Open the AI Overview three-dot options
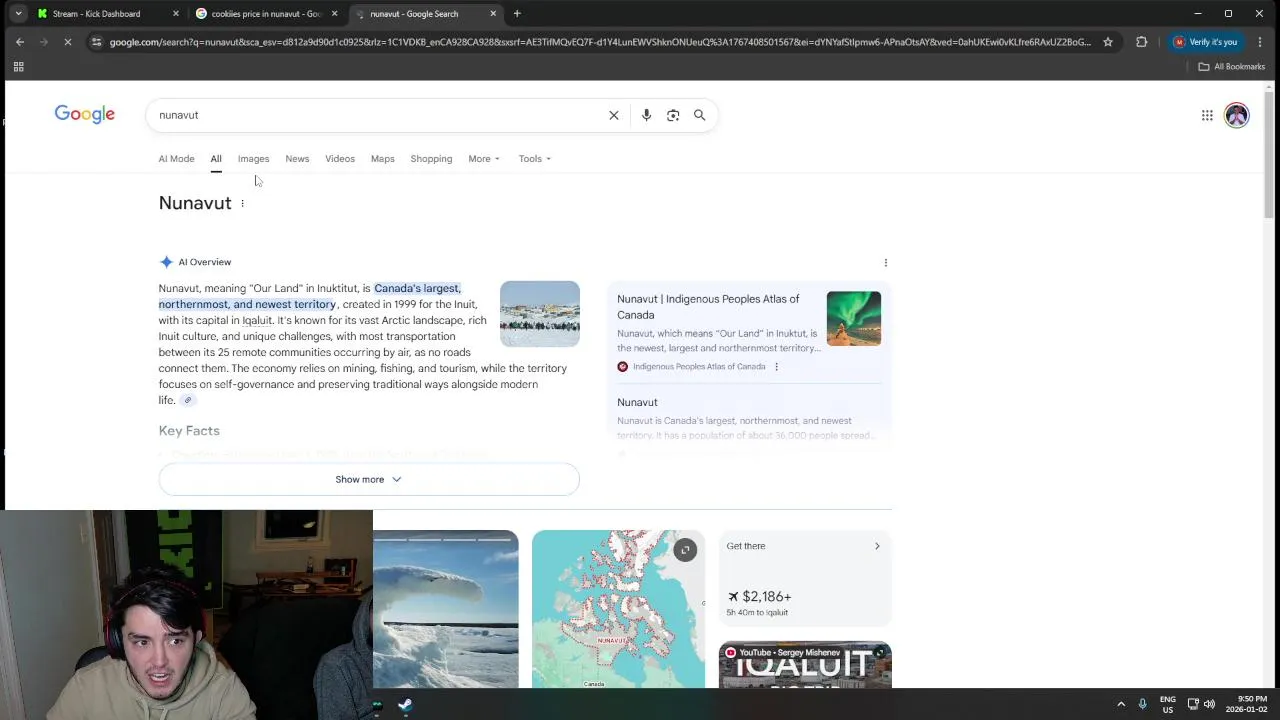The image size is (1280, 720). coord(885,263)
